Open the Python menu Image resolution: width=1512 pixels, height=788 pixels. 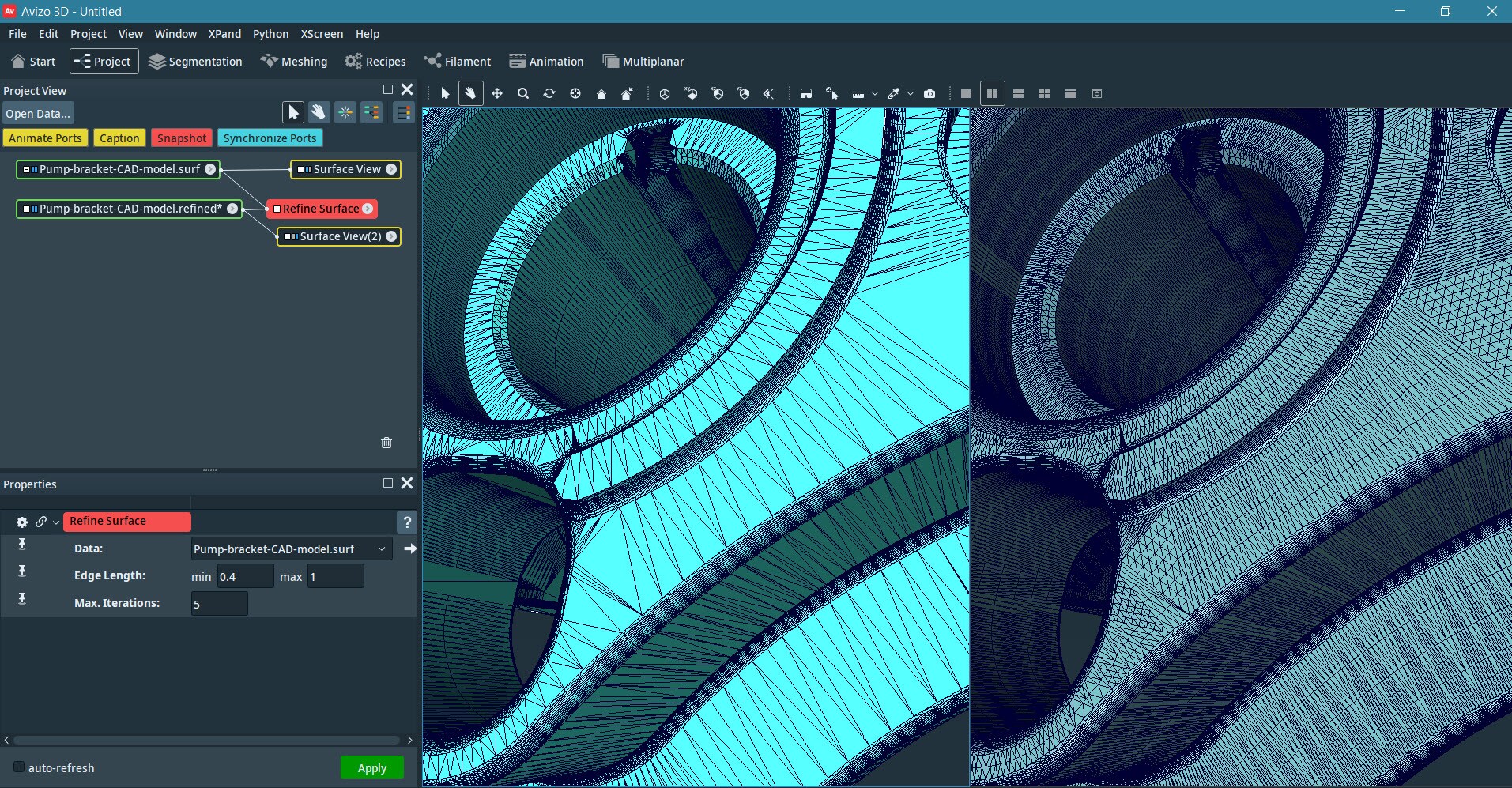[270, 34]
